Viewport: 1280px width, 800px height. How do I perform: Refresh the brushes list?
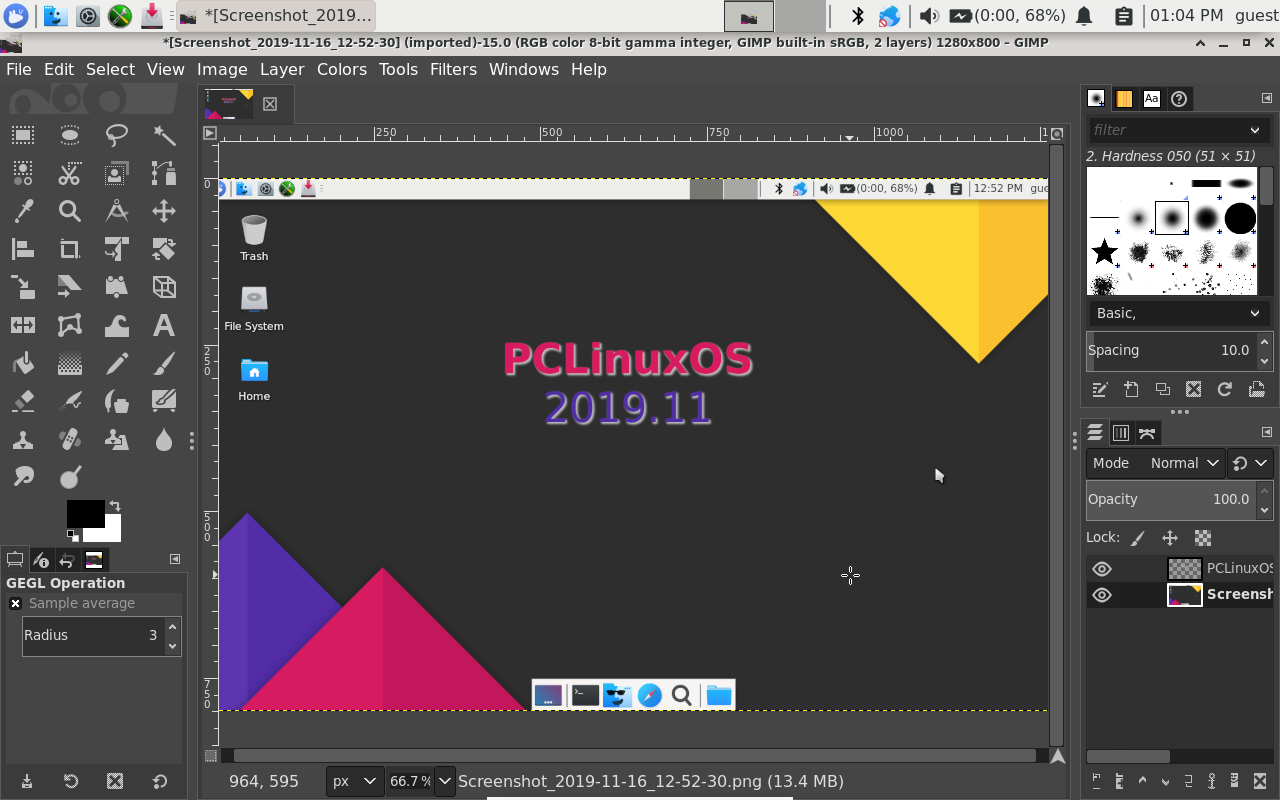pos(1225,389)
